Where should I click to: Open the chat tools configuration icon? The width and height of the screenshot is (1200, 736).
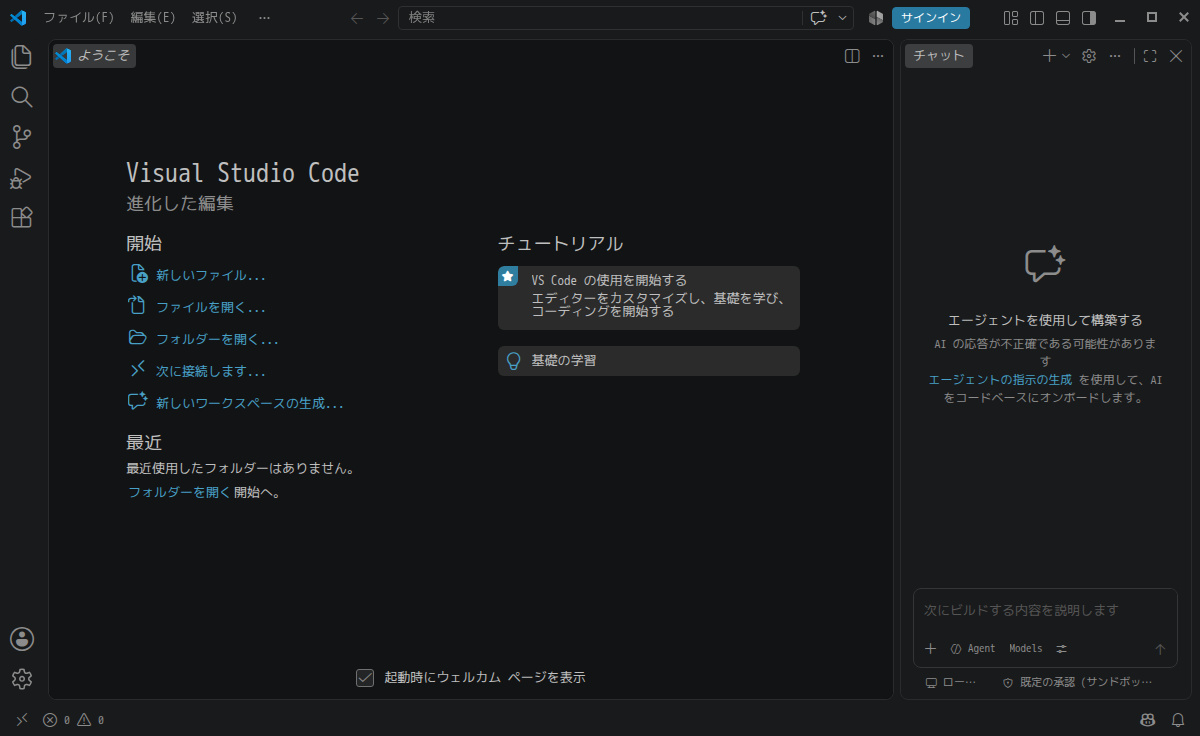[1062, 649]
